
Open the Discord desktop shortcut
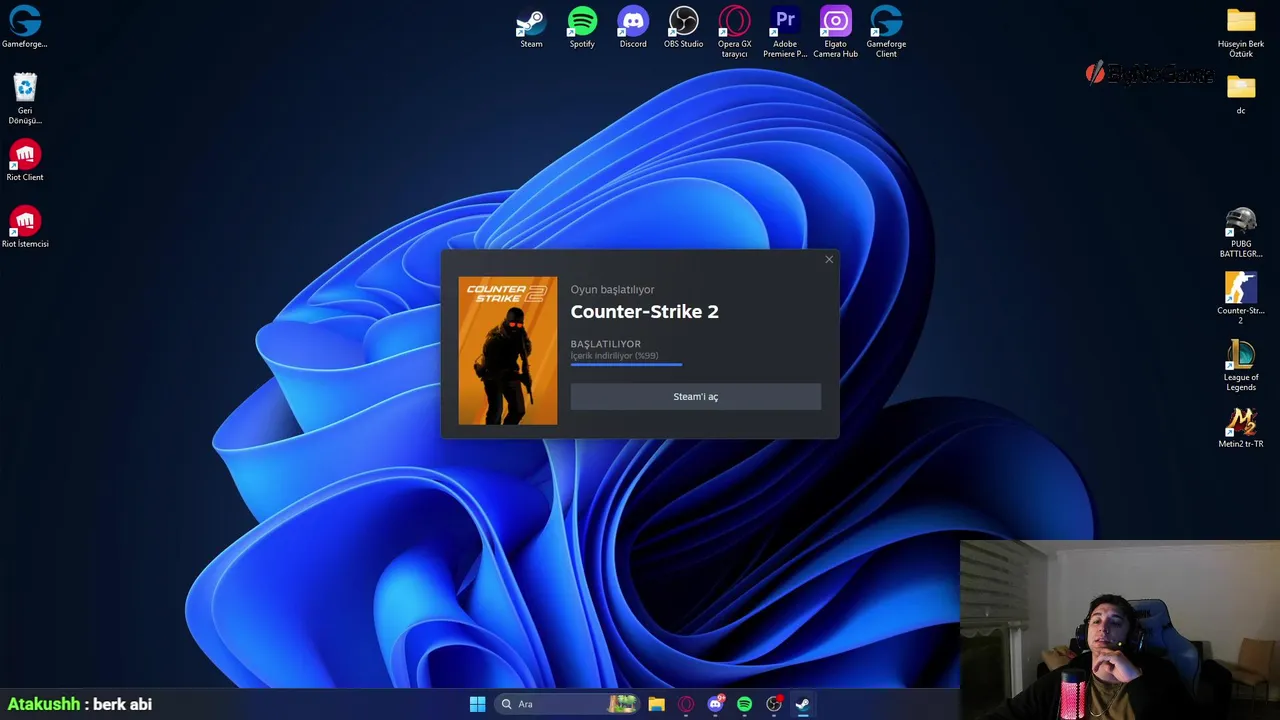point(633,27)
